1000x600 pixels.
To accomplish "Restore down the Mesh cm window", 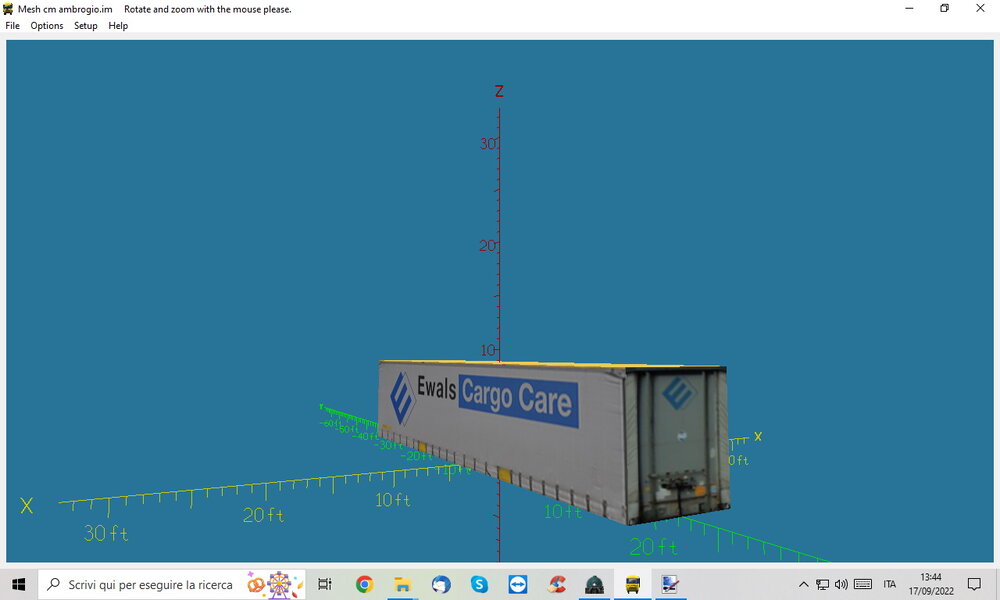I will pos(945,8).
